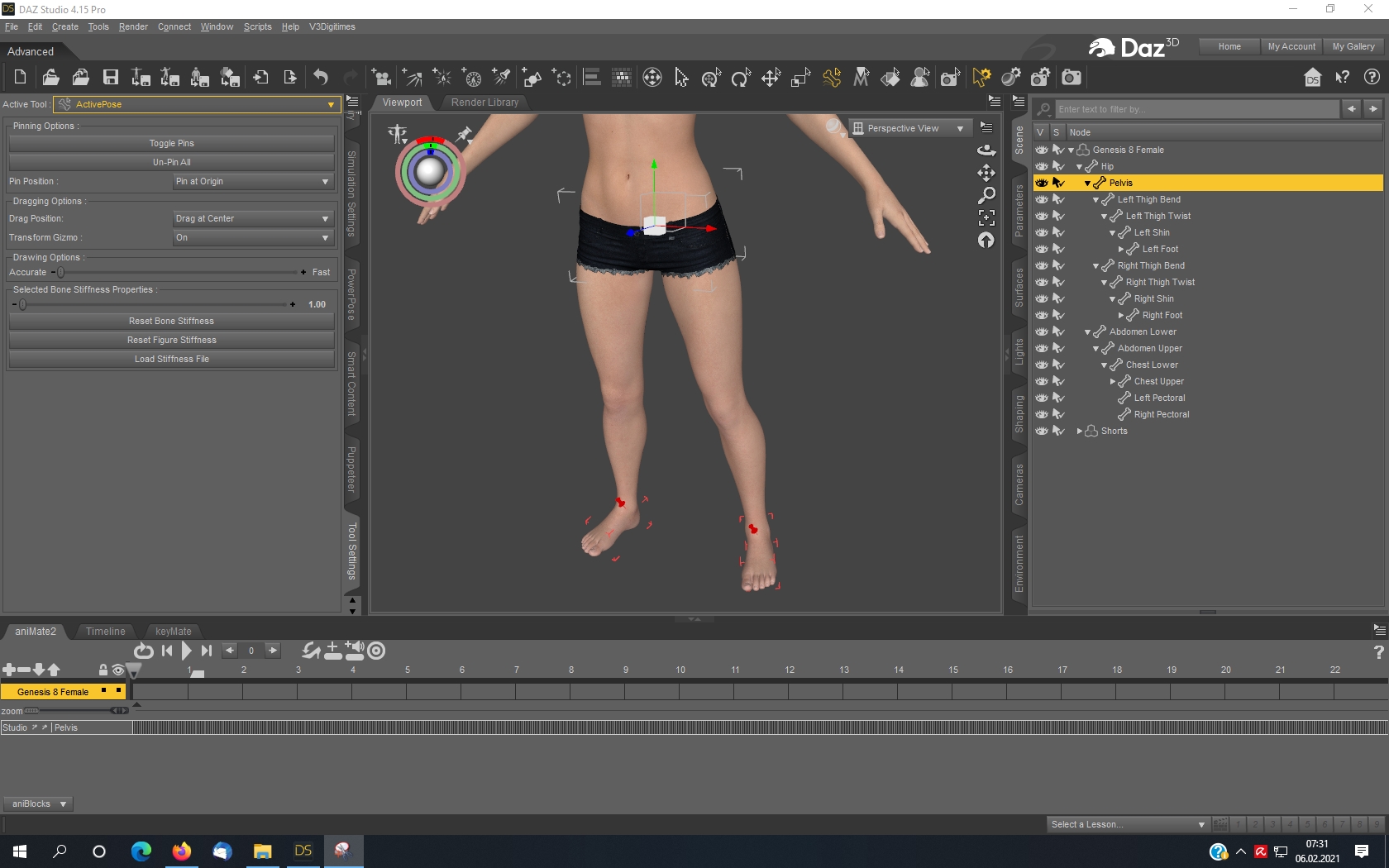Open the Render menu
This screenshot has width=1389, height=868.
[x=132, y=27]
